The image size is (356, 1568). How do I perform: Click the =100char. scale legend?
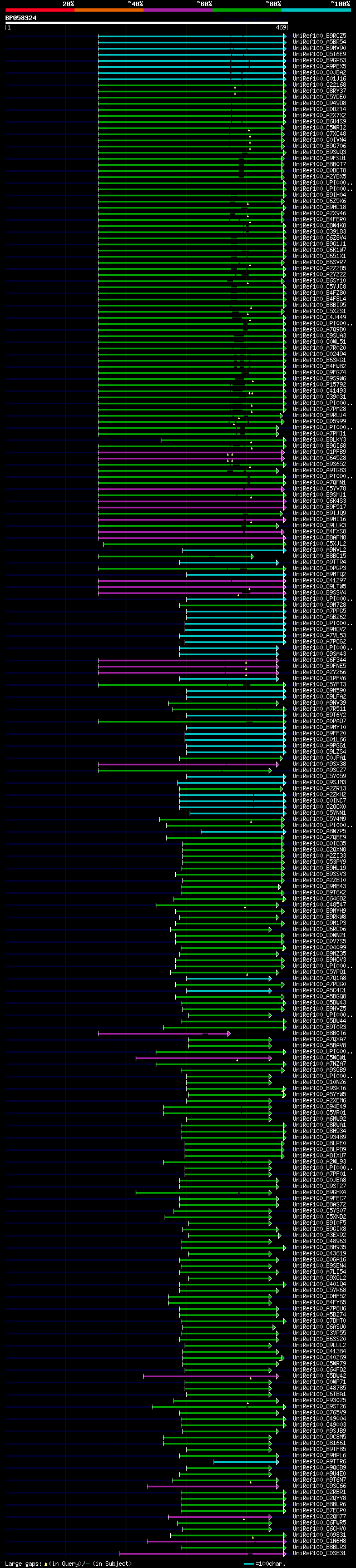pos(264,1563)
